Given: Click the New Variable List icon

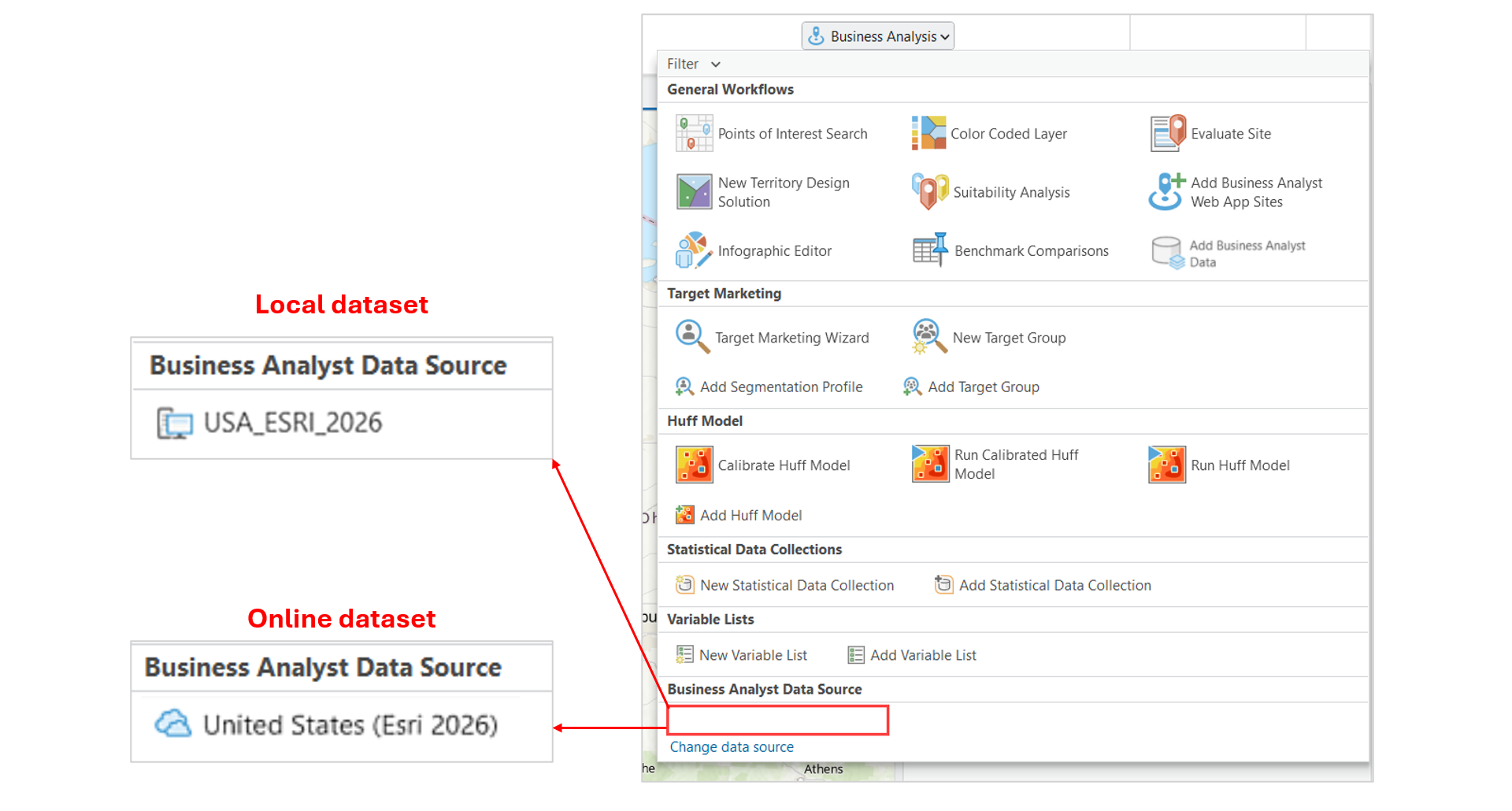Looking at the screenshot, I should pyautogui.click(x=684, y=655).
